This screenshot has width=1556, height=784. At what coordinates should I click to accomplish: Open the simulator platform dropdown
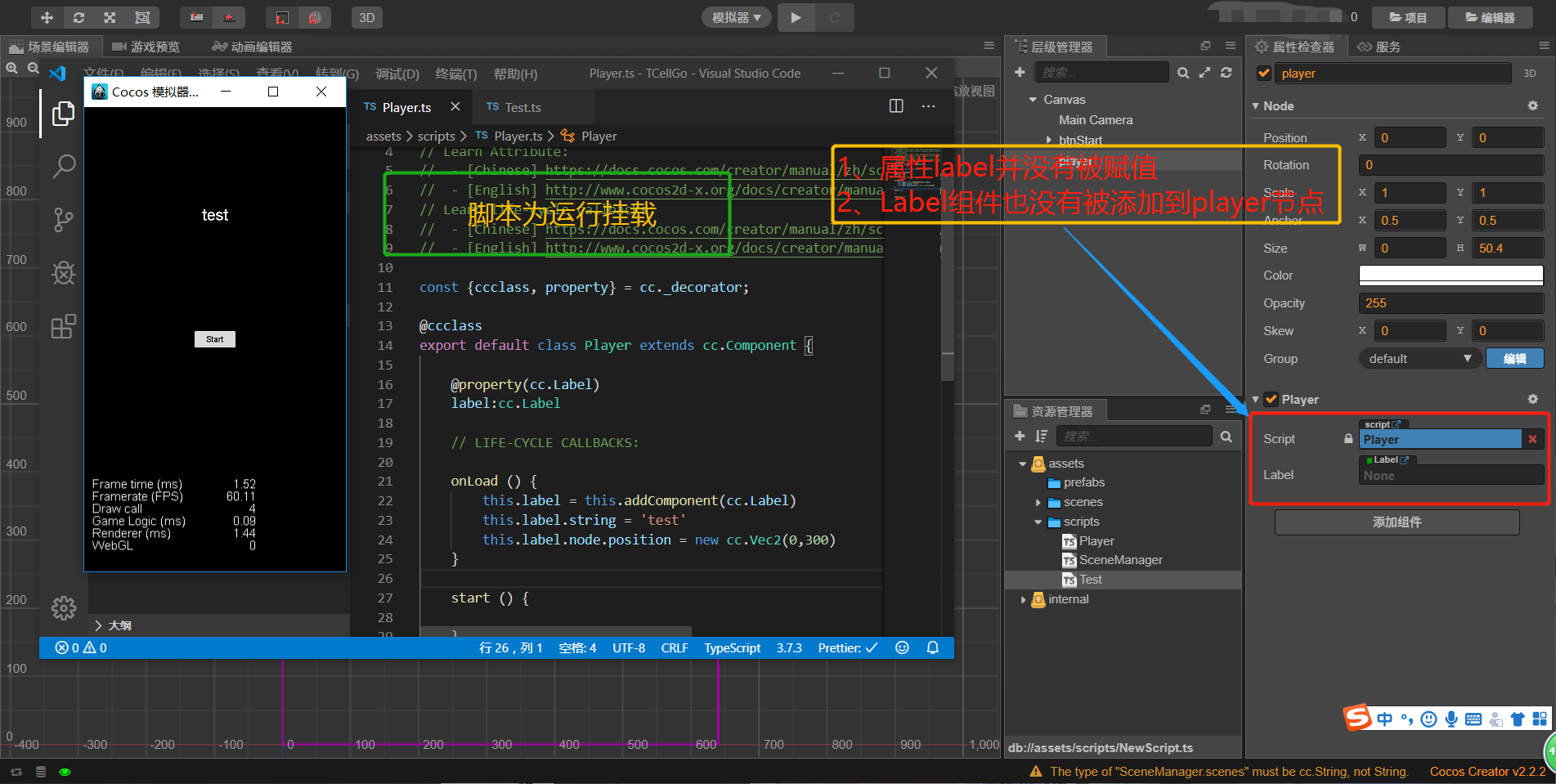pyautogui.click(x=736, y=17)
